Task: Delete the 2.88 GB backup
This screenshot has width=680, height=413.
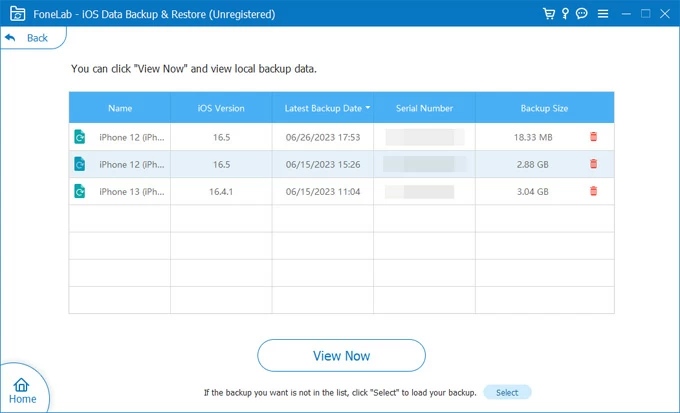Action: tap(593, 164)
